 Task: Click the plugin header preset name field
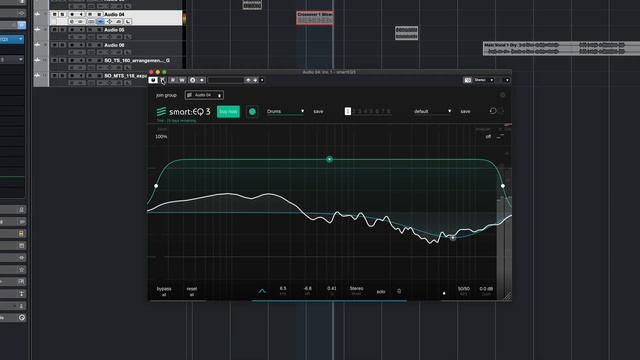pyautogui.click(x=225, y=80)
